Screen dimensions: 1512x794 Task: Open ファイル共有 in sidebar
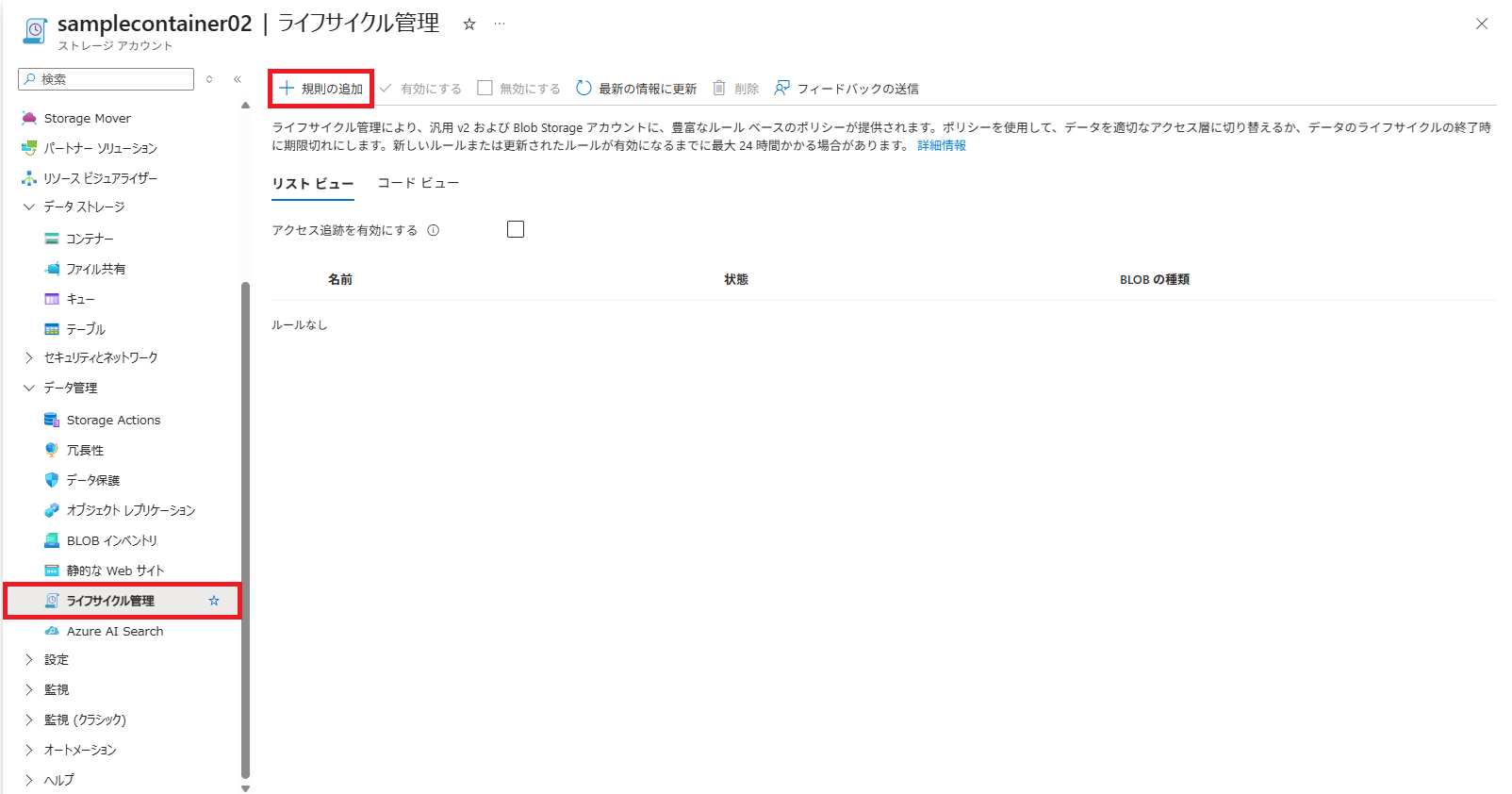(x=95, y=269)
